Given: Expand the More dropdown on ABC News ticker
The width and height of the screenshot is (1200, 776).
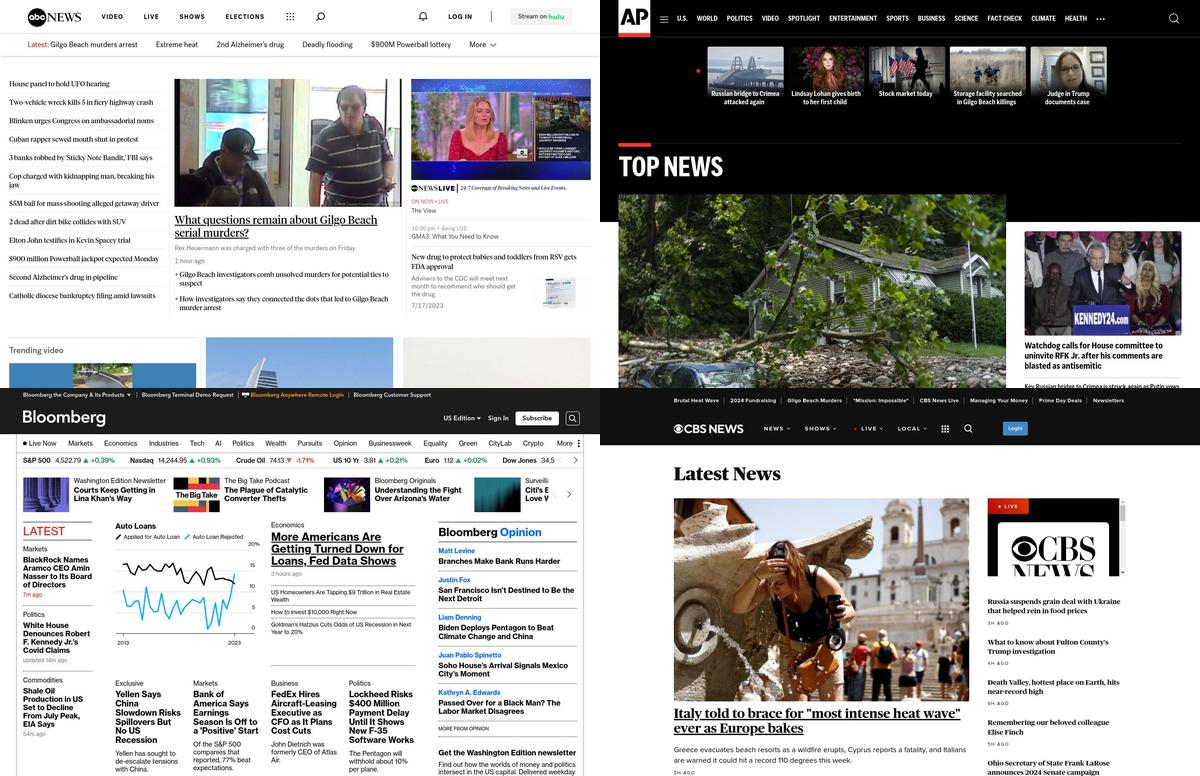Looking at the screenshot, I should tap(482, 45).
